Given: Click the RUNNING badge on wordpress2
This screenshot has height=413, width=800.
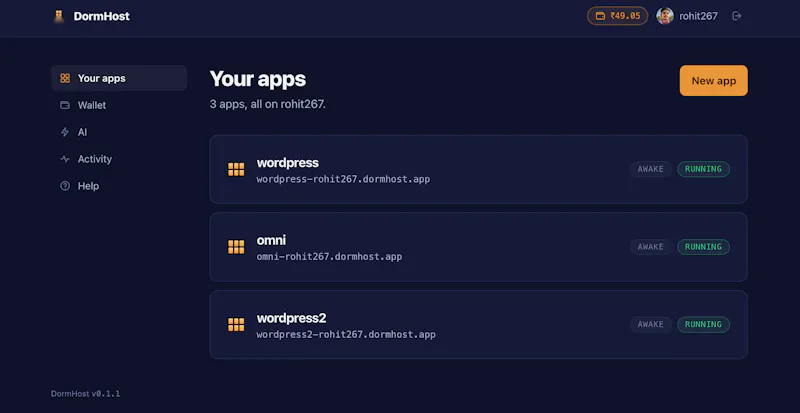Looking at the screenshot, I should click(703, 324).
